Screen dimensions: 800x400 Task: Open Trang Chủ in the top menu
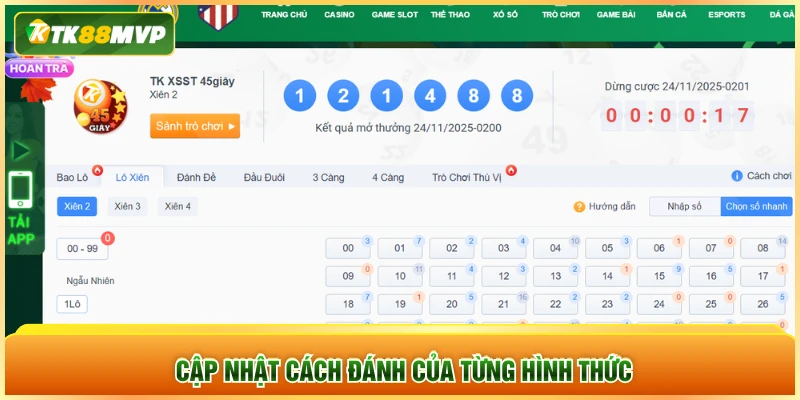(x=284, y=15)
